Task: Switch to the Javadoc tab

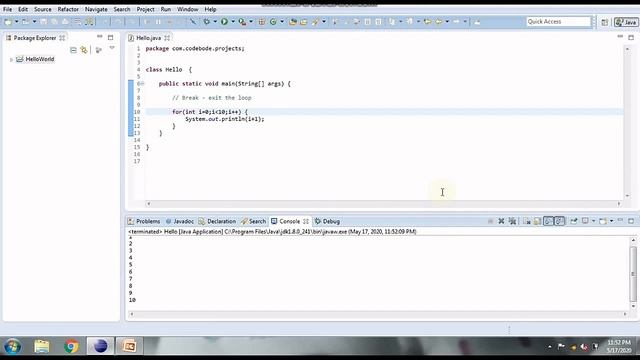Action: (x=180, y=221)
